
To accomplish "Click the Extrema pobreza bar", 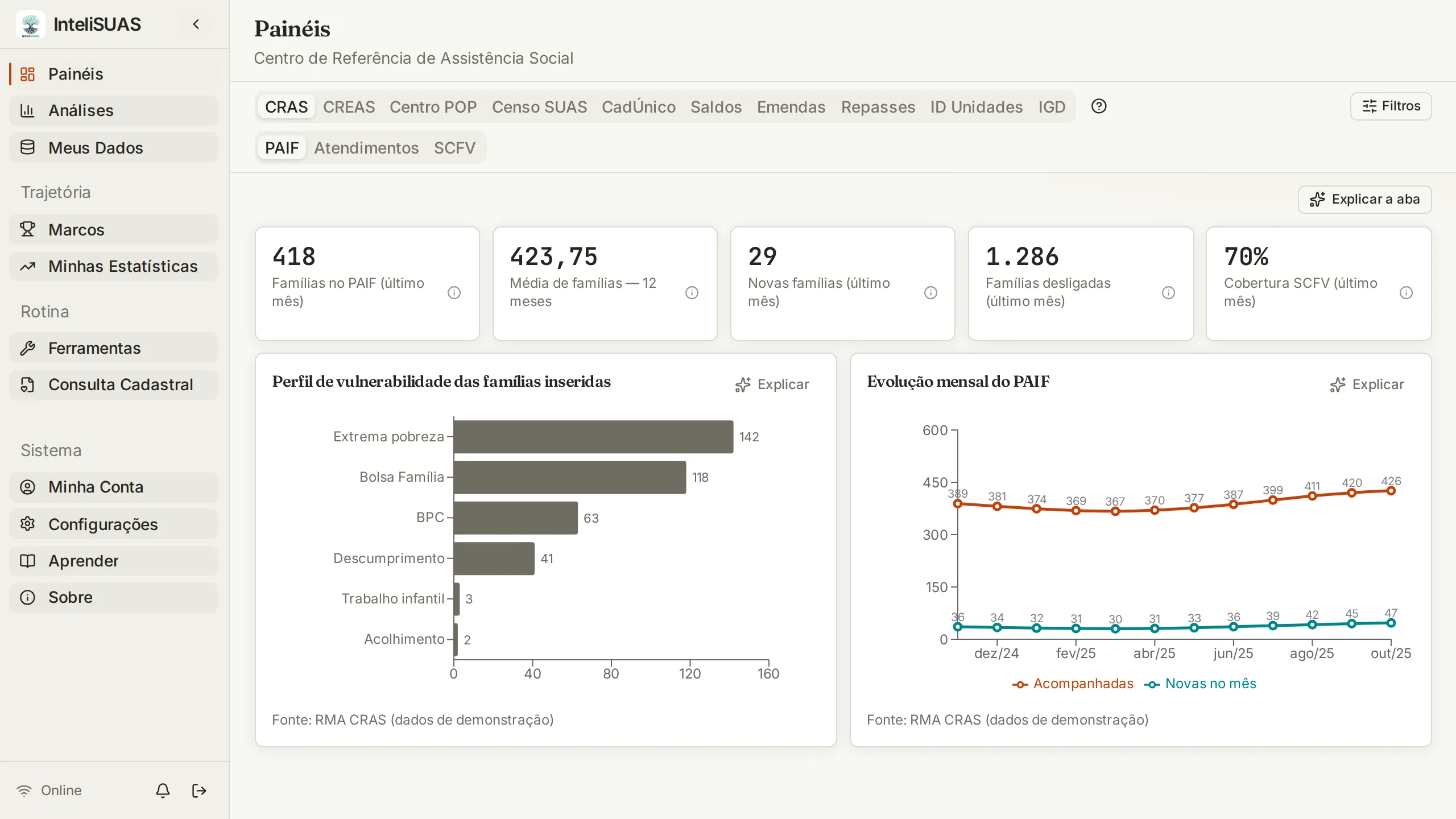I will pyautogui.click(x=593, y=437).
